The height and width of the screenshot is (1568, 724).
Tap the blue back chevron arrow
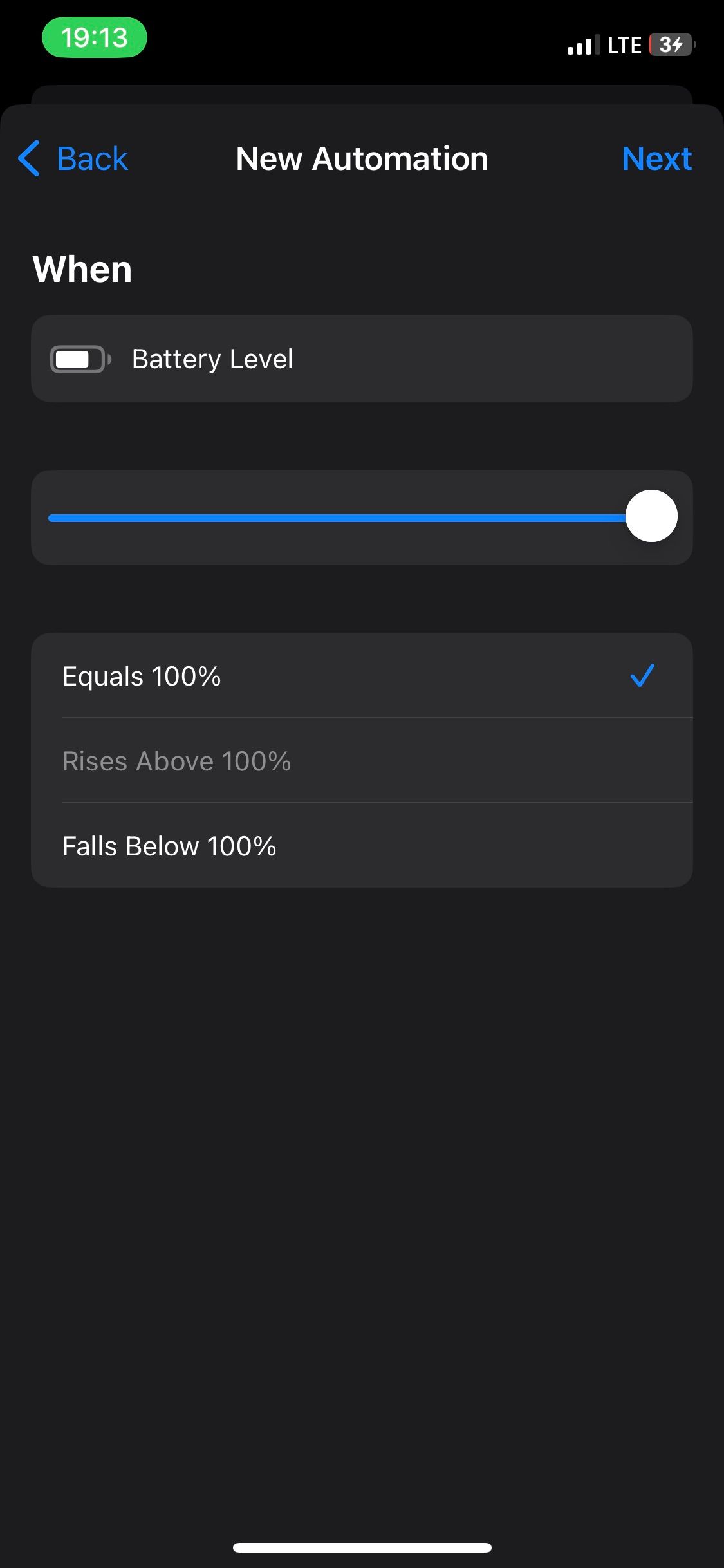pyautogui.click(x=29, y=158)
